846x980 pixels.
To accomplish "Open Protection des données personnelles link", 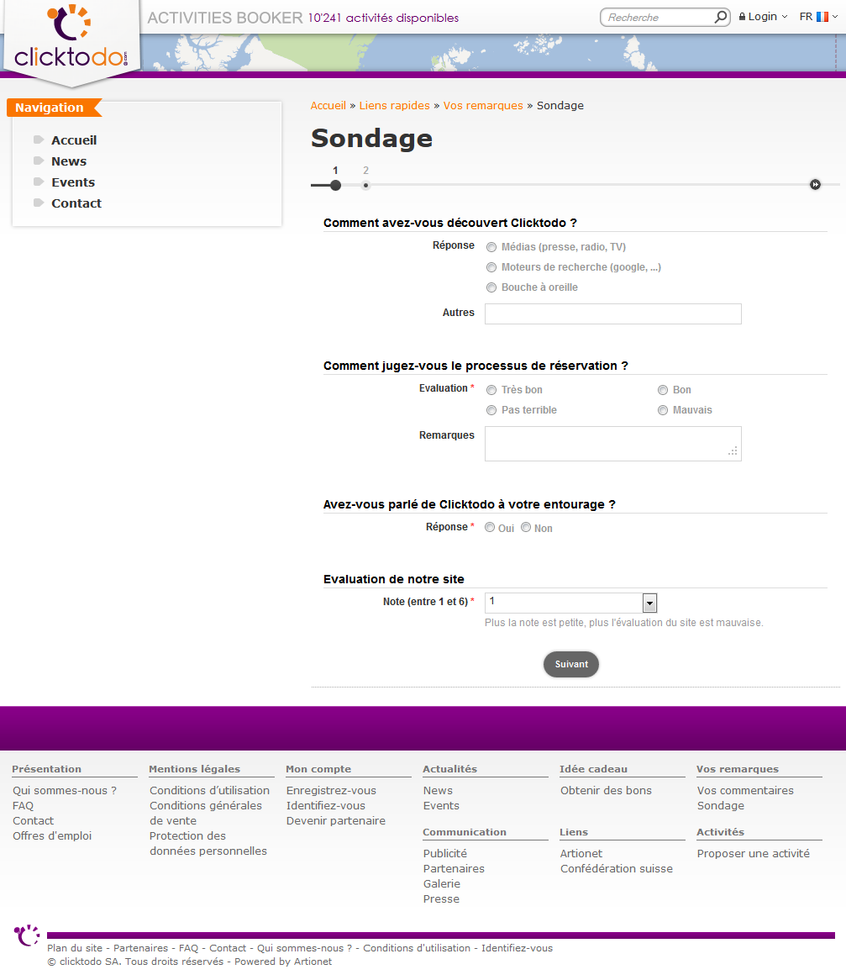I will (x=208, y=844).
